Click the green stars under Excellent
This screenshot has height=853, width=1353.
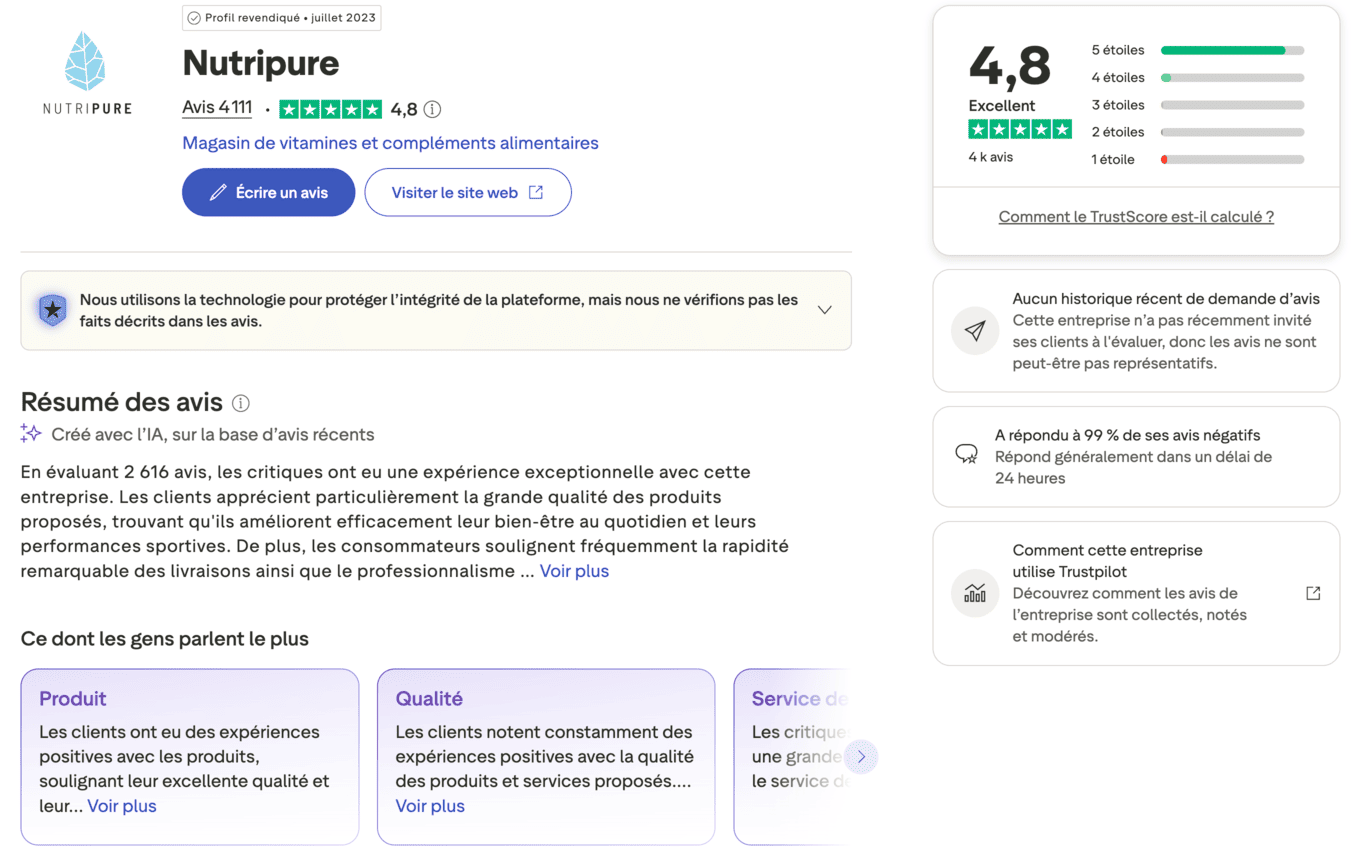coord(1020,129)
